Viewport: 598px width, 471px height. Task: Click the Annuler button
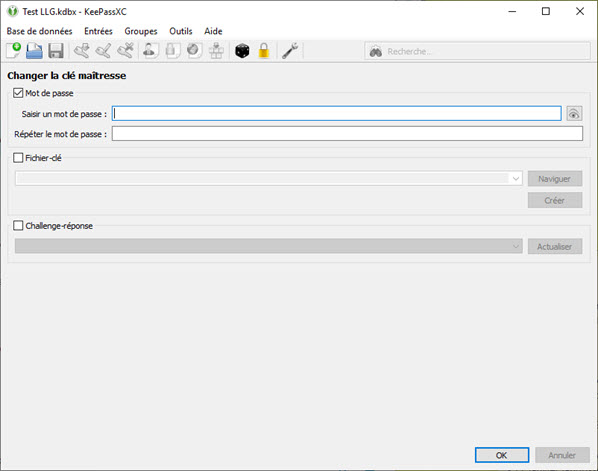[562, 455]
